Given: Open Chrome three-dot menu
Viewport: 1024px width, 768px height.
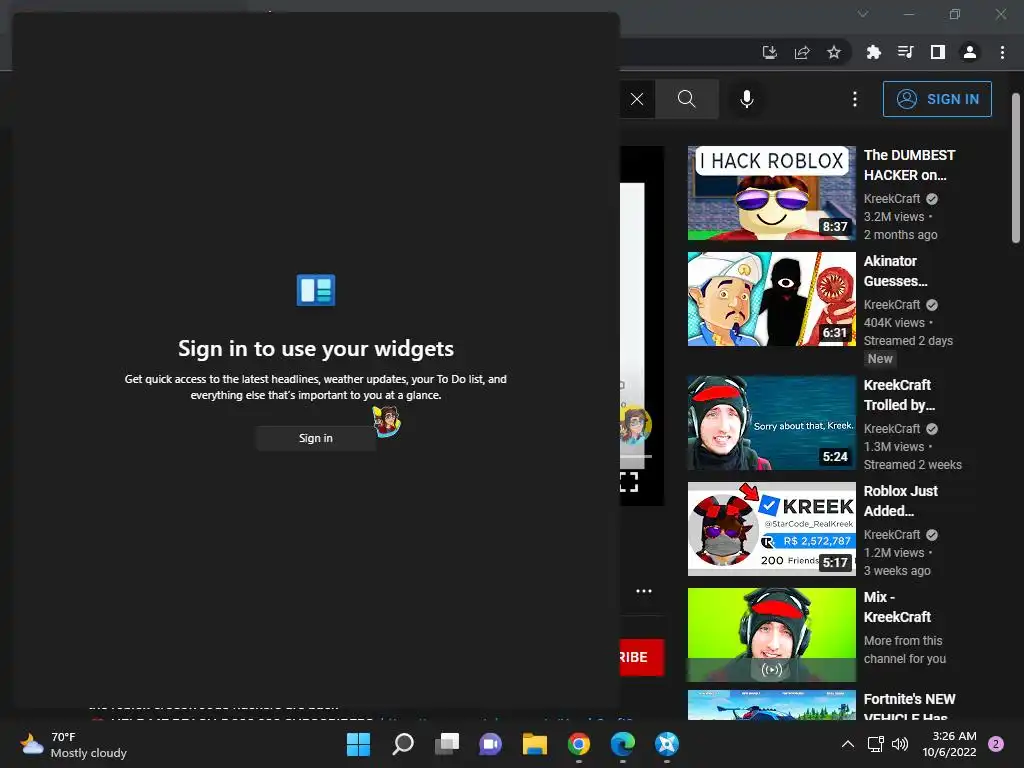Looking at the screenshot, I should coord(1002,52).
